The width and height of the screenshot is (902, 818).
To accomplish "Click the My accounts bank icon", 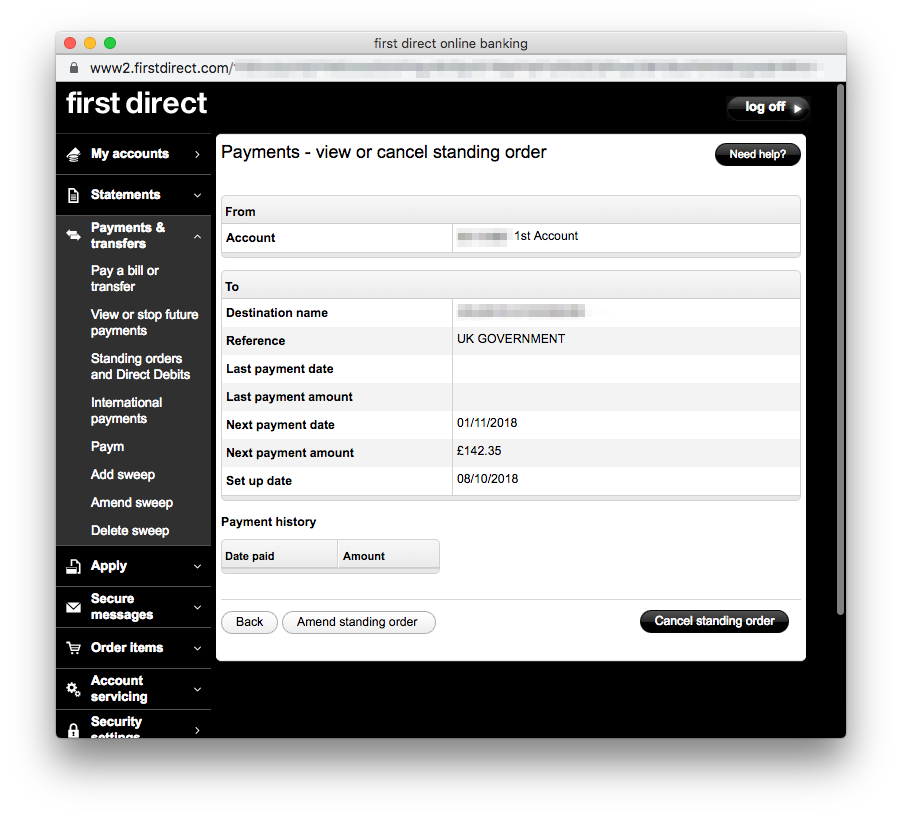I will tap(74, 154).
